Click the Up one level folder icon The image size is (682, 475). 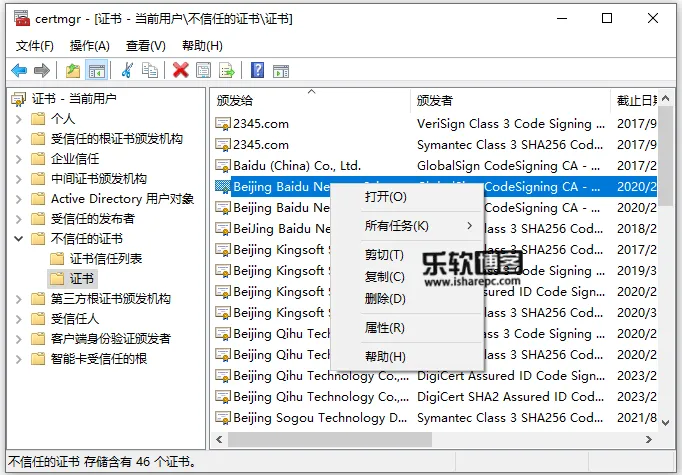tap(73, 70)
